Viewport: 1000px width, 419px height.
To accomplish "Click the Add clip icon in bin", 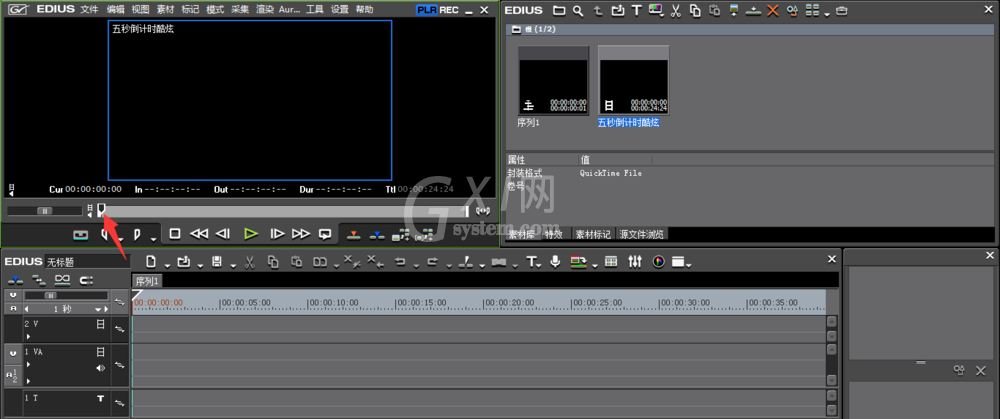I will (617, 10).
